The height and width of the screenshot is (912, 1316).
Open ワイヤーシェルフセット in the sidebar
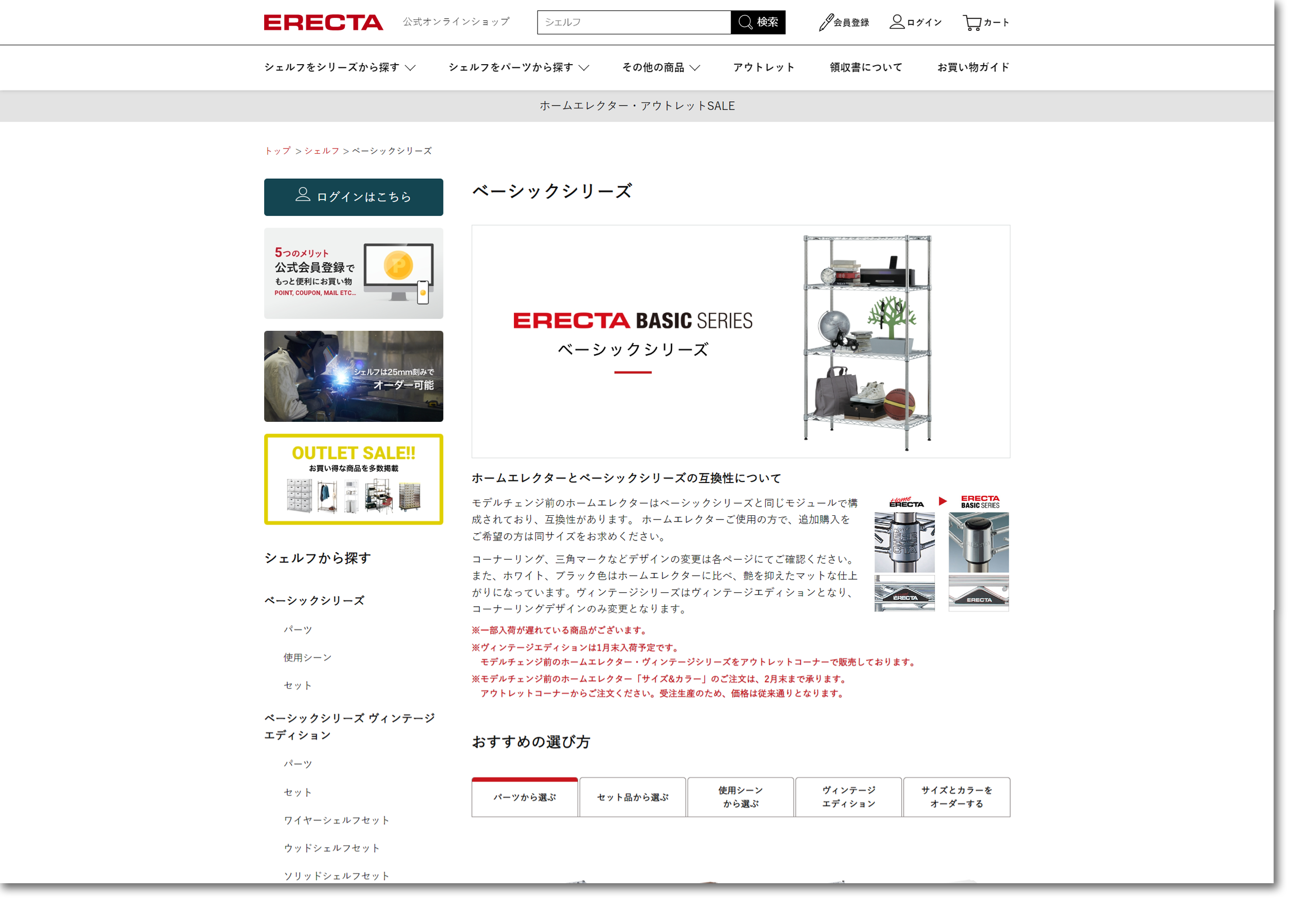[336, 820]
